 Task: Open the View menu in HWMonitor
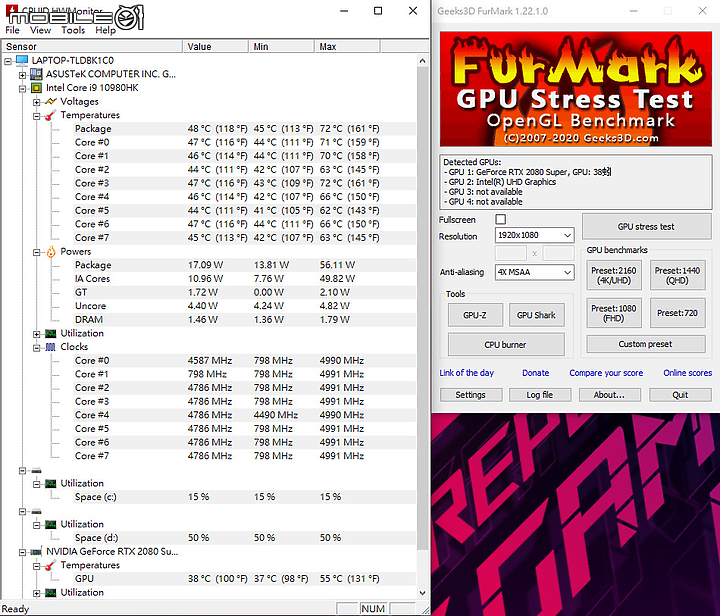[40, 30]
